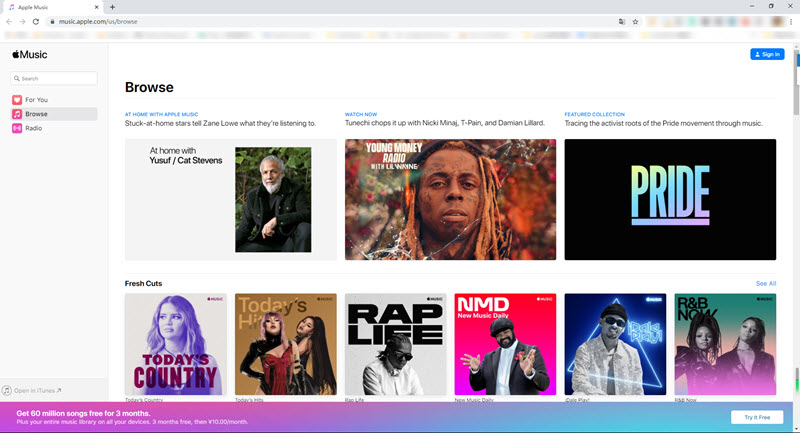Go back with browser back arrow
Viewport: 800px width, 433px height.
tap(9, 21)
